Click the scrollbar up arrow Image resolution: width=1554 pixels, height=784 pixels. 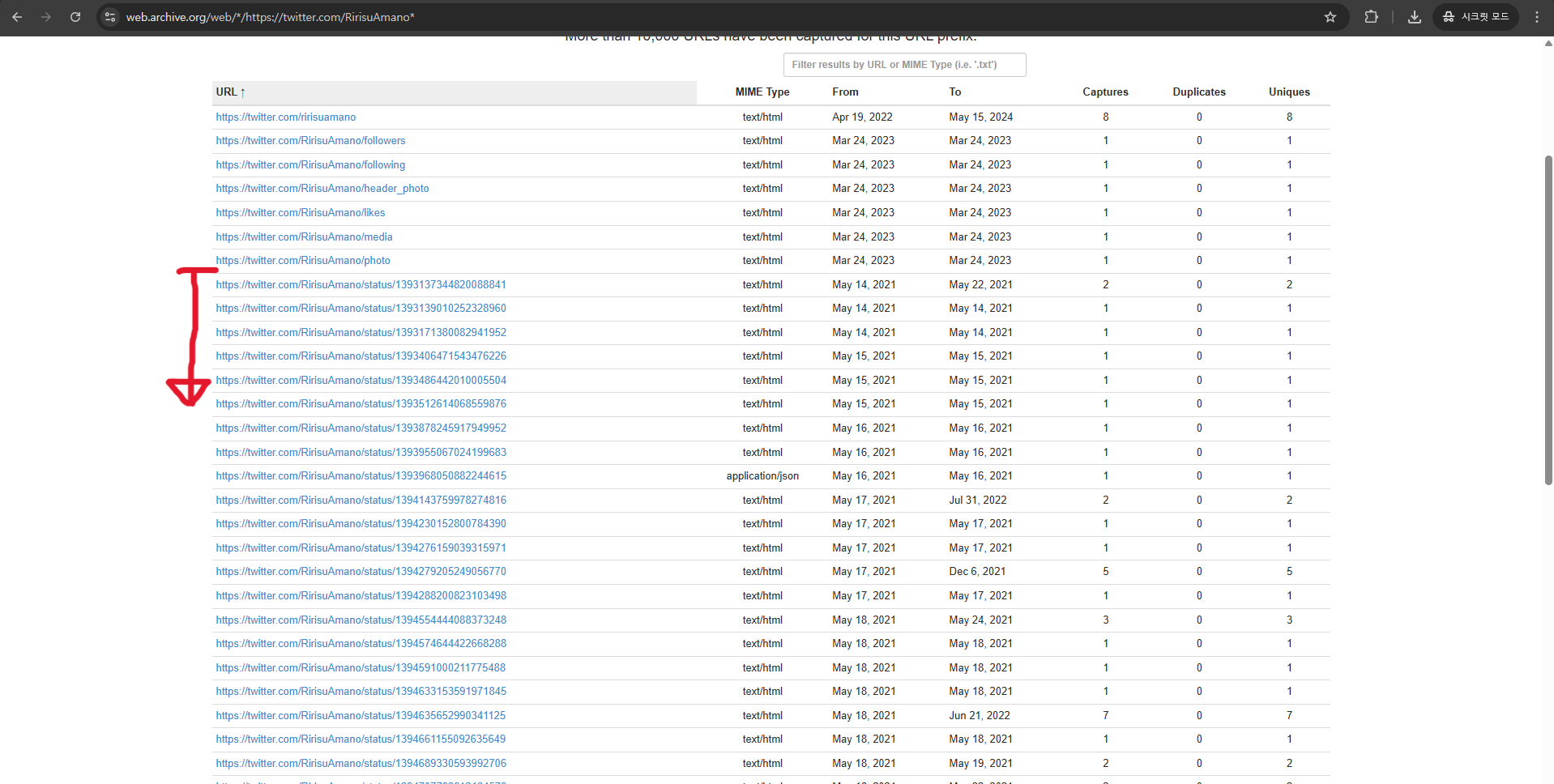click(1548, 43)
